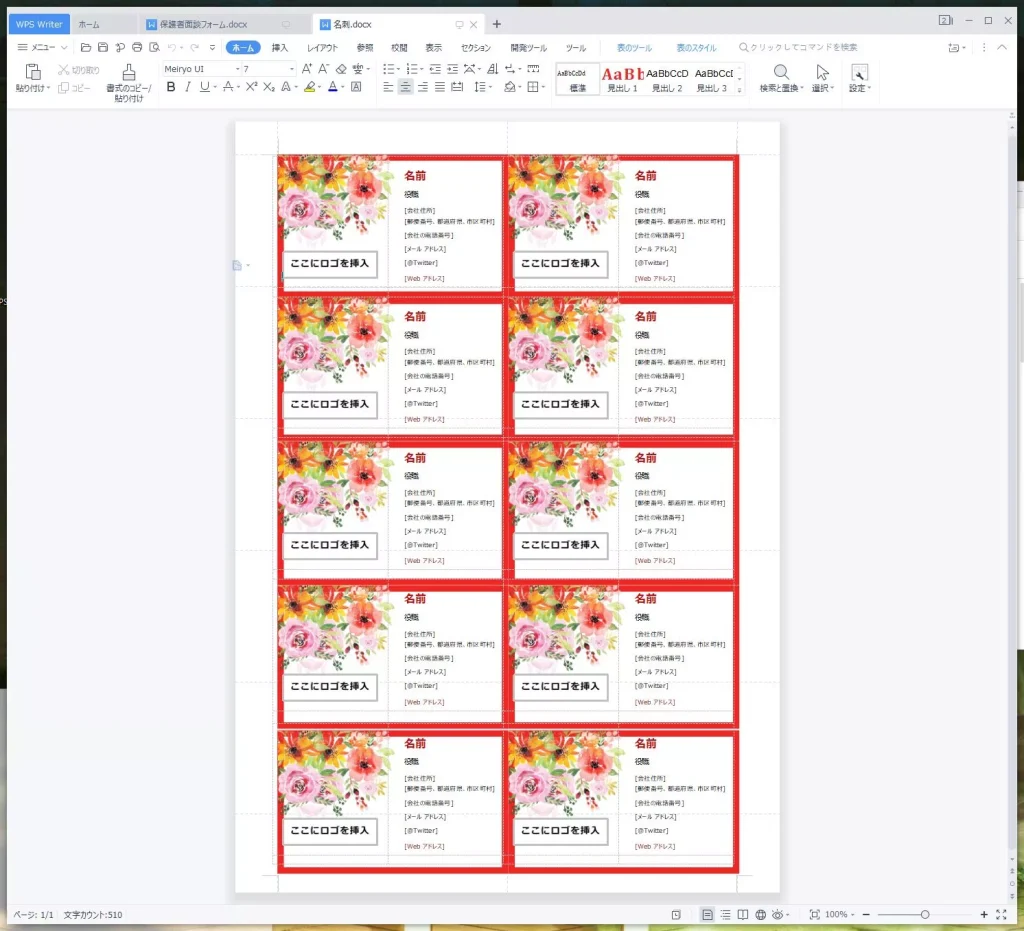
Task: Switch to web layout globe view
Action: pyautogui.click(x=760, y=915)
